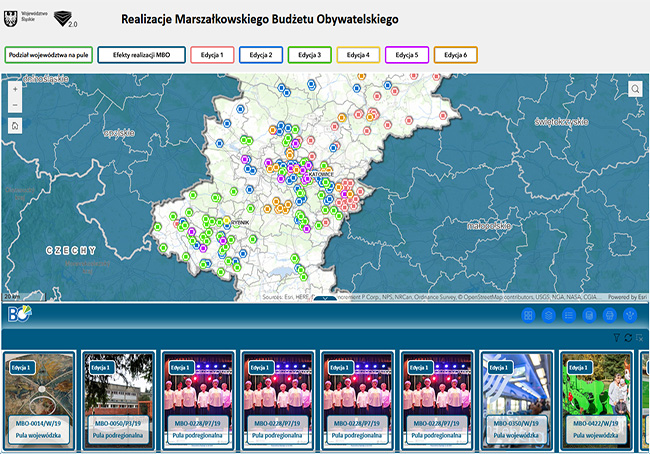Show the map legend list icon
Image resolution: width=650 pixels, height=454 pixels.
pos(569,316)
